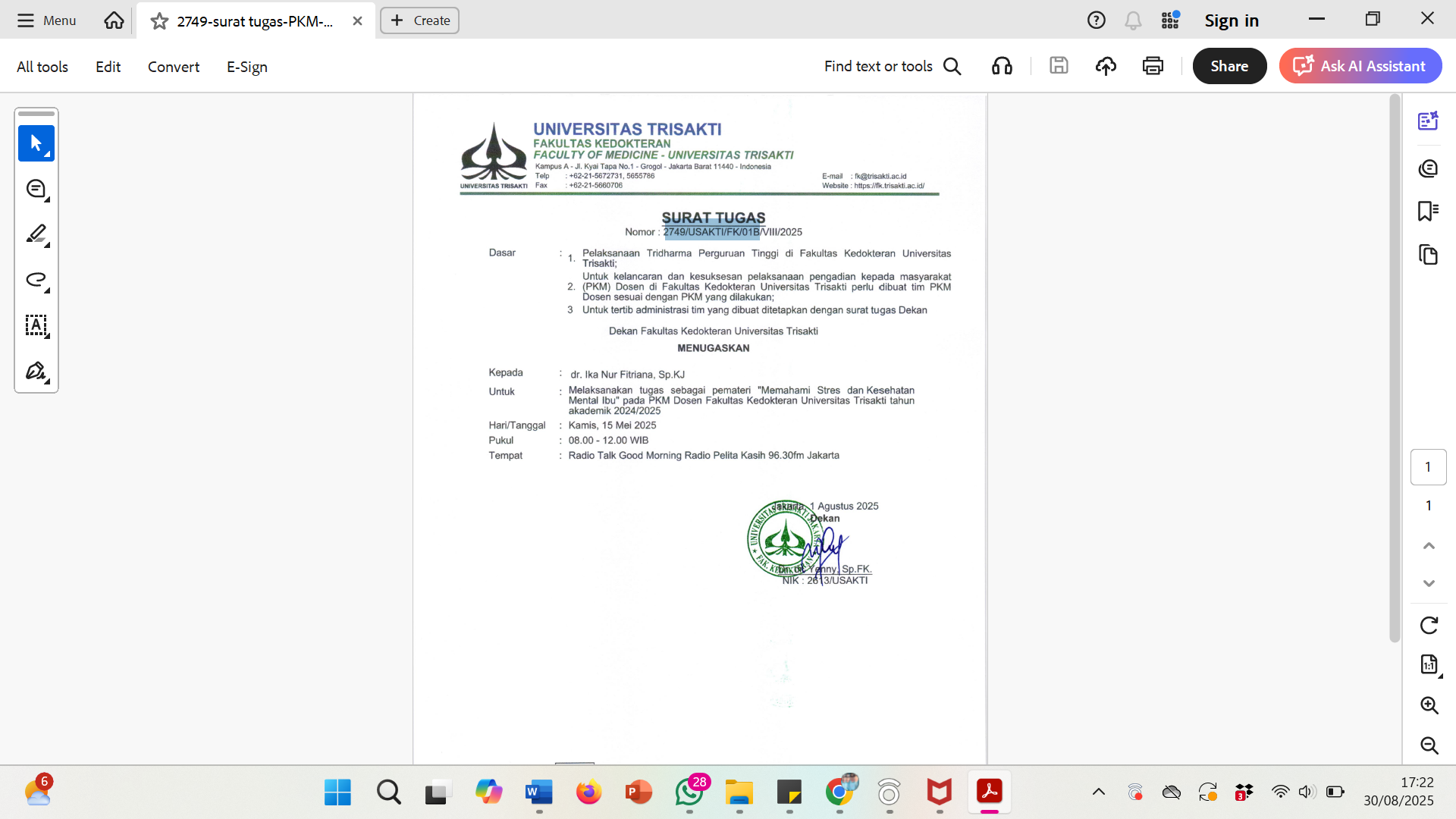Select the Highlight pen tool
Viewport: 1456px width, 819px height.
[36, 234]
